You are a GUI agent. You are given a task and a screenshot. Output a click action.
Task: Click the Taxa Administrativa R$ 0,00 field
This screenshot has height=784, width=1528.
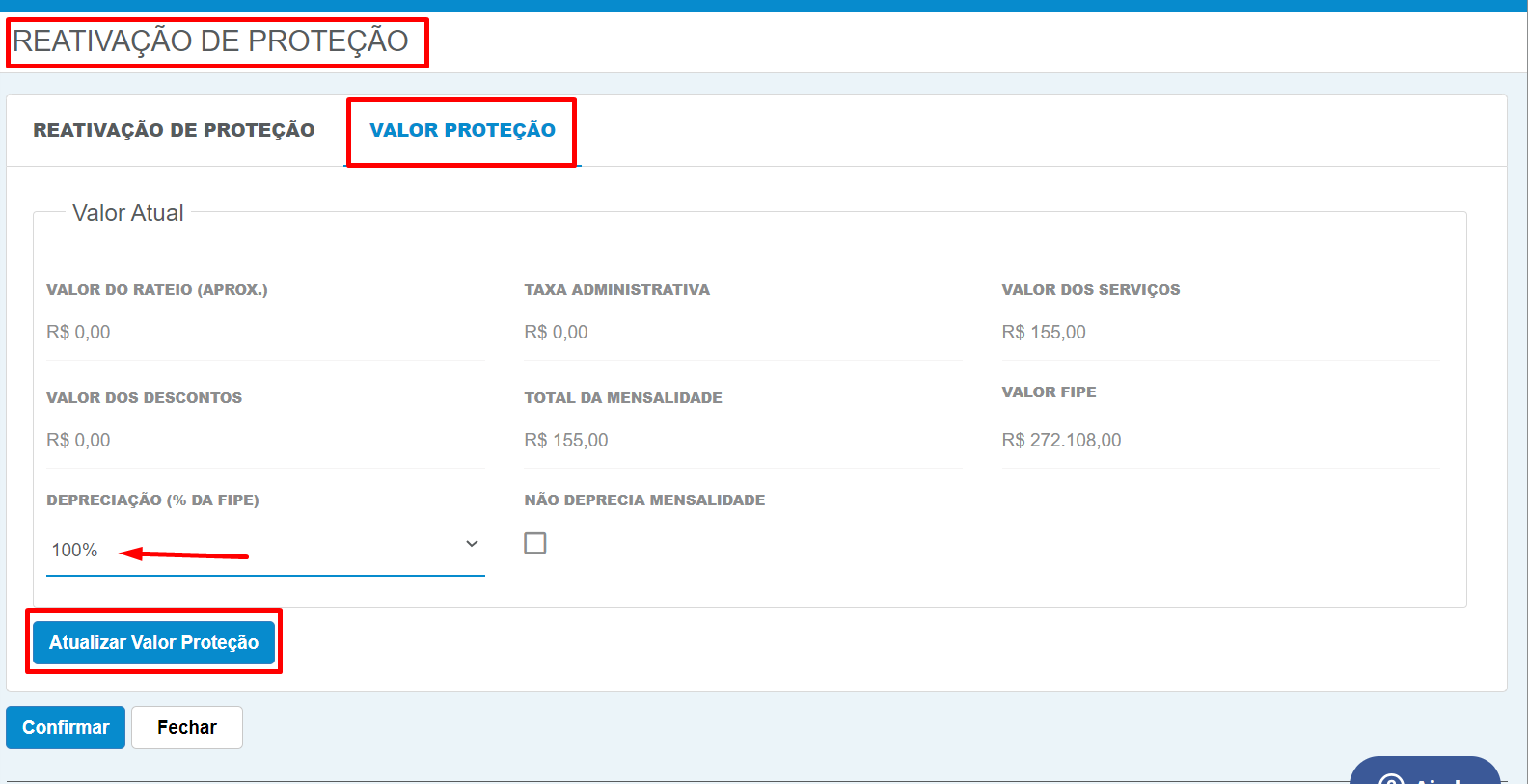743,333
